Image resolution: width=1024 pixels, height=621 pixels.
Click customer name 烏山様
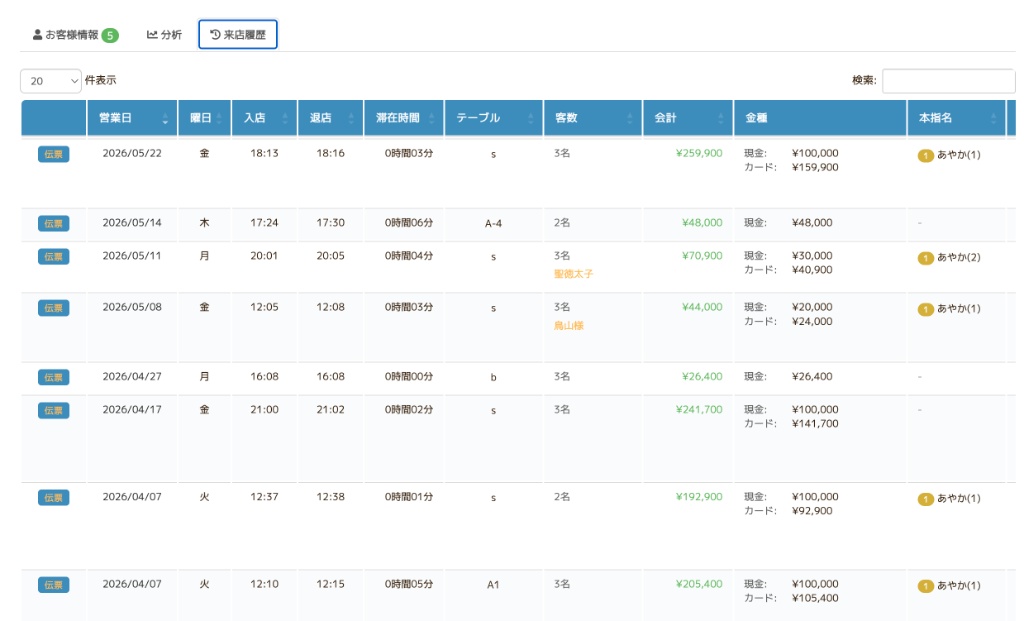coord(569,326)
